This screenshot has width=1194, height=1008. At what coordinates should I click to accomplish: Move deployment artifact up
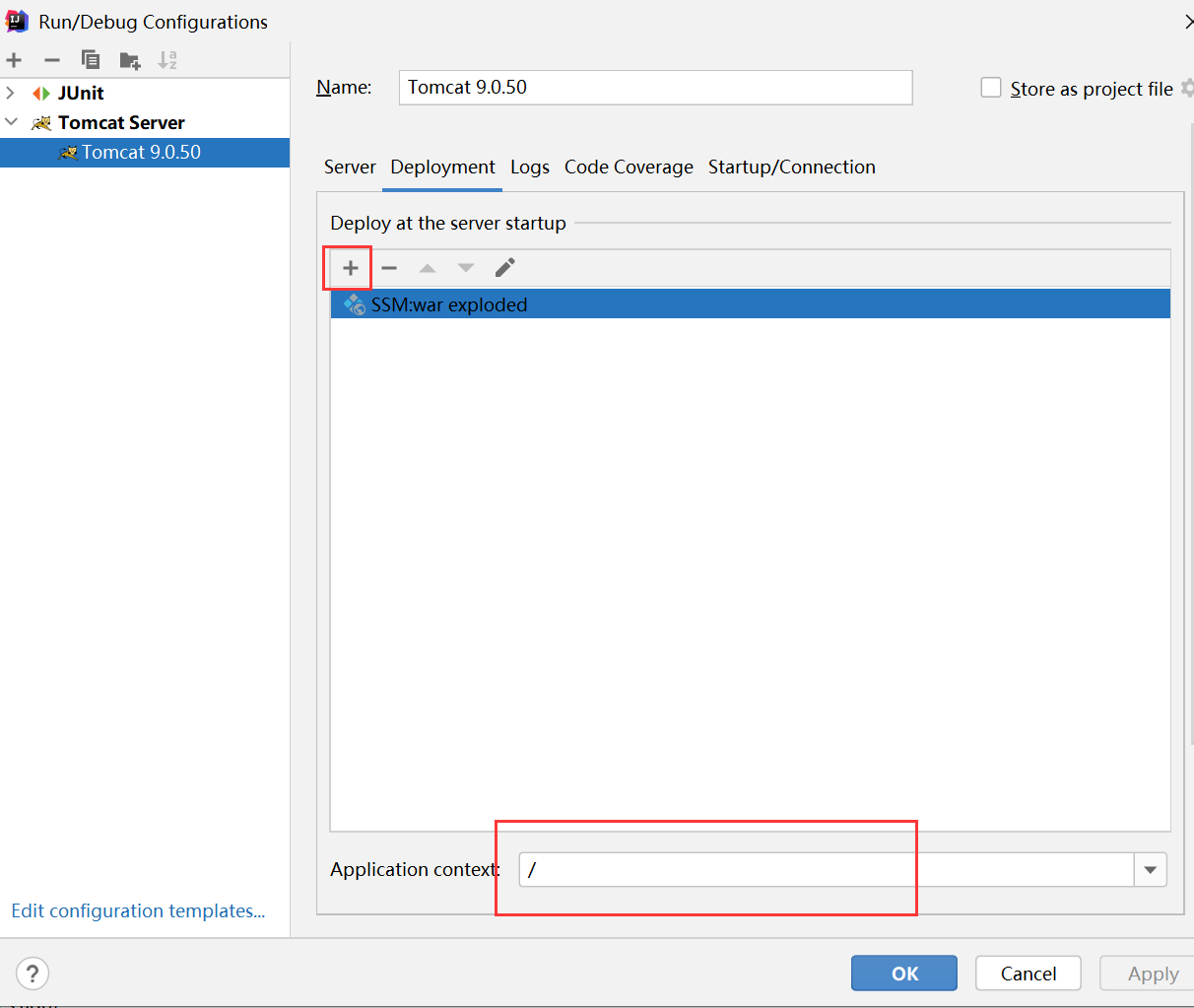point(428,268)
